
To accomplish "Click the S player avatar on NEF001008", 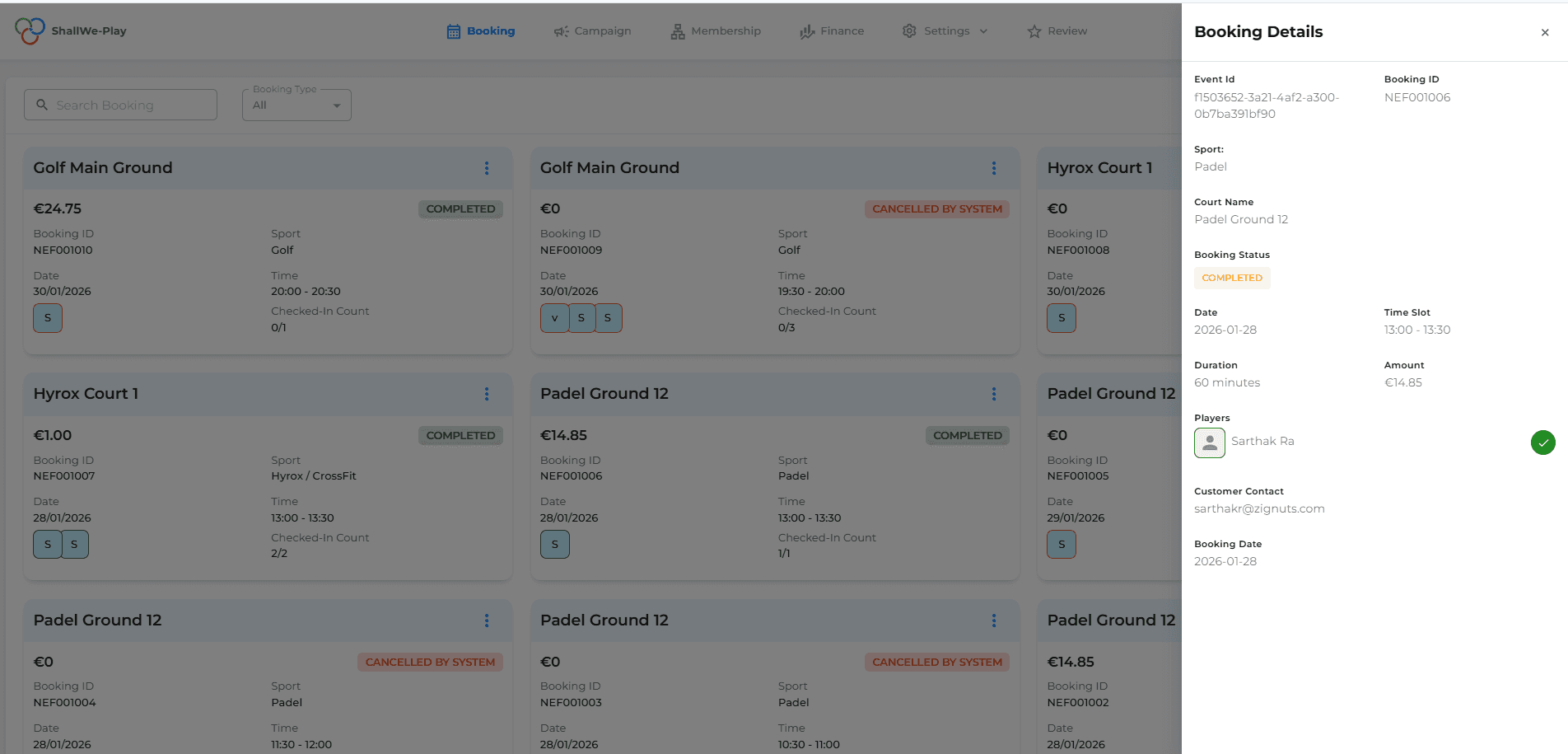I will click(x=1062, y=318).
